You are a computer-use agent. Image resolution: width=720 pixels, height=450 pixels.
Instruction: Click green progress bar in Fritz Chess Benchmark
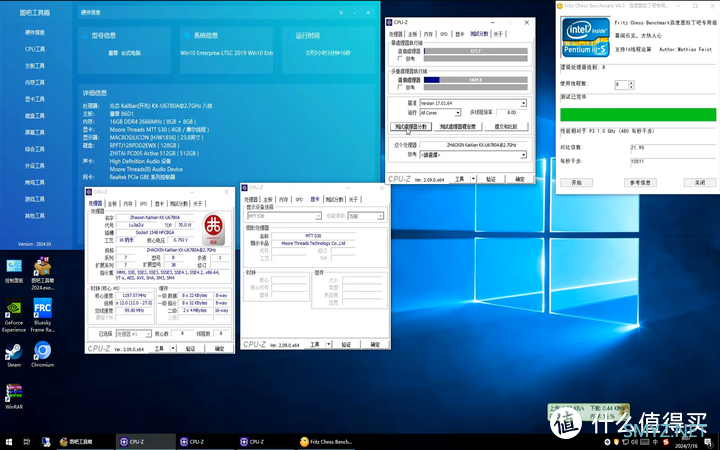[x=638, y=114]
